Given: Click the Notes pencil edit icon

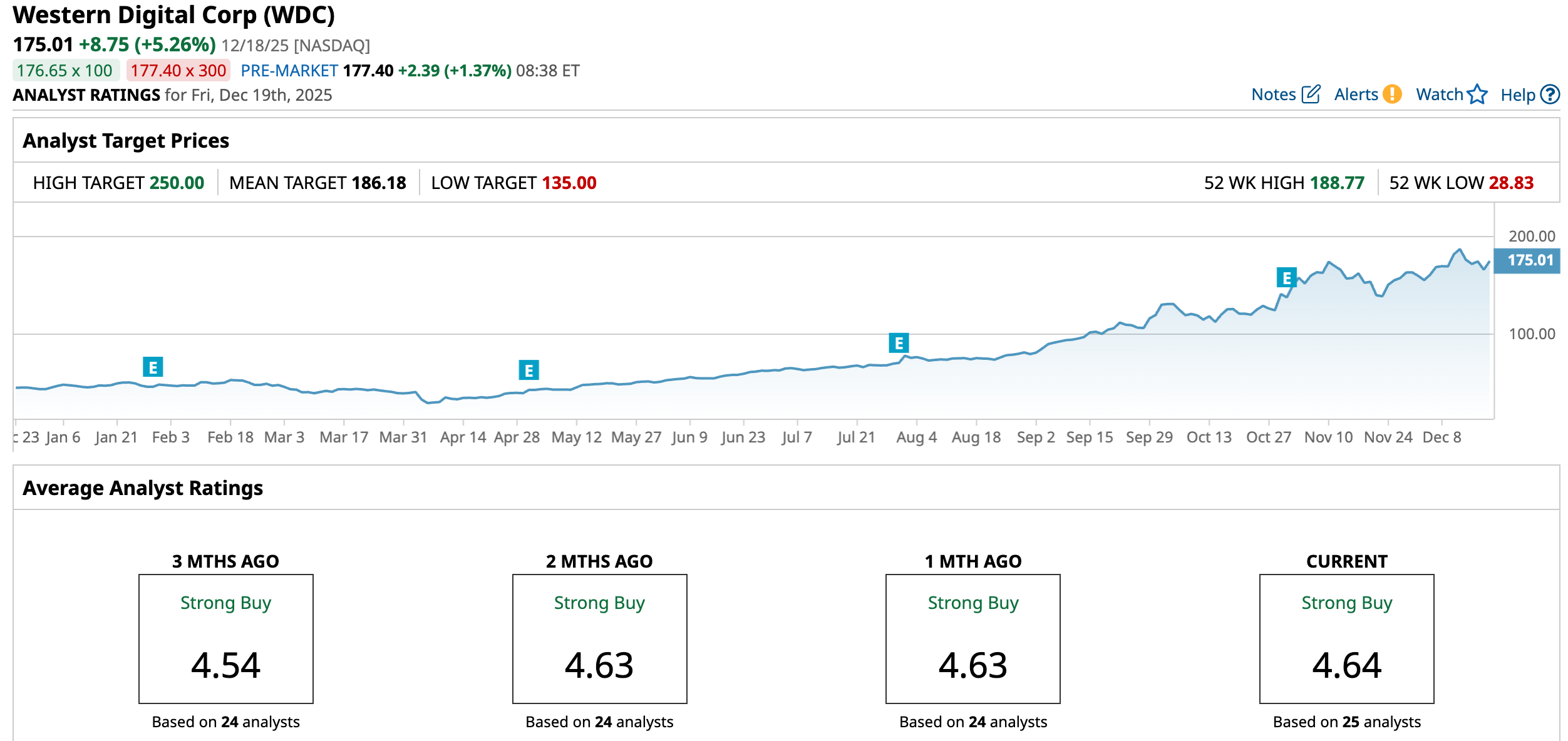Looking at the screenshot, I should pos(1311,95).
